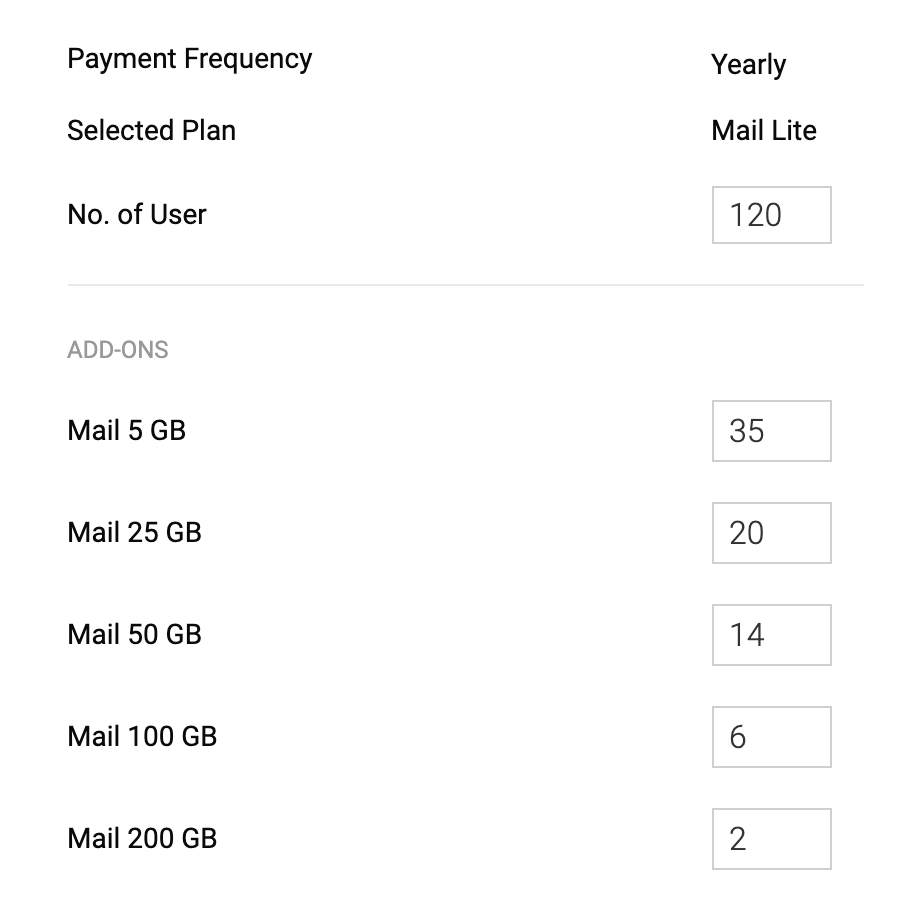Click the Mail 50 GB quantity field

(x=771, y=635)
